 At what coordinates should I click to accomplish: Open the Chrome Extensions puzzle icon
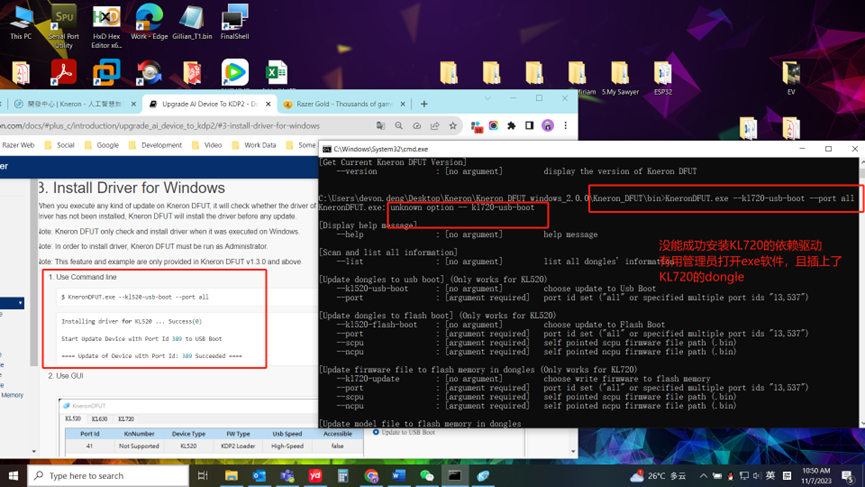(x=511, y=126)
